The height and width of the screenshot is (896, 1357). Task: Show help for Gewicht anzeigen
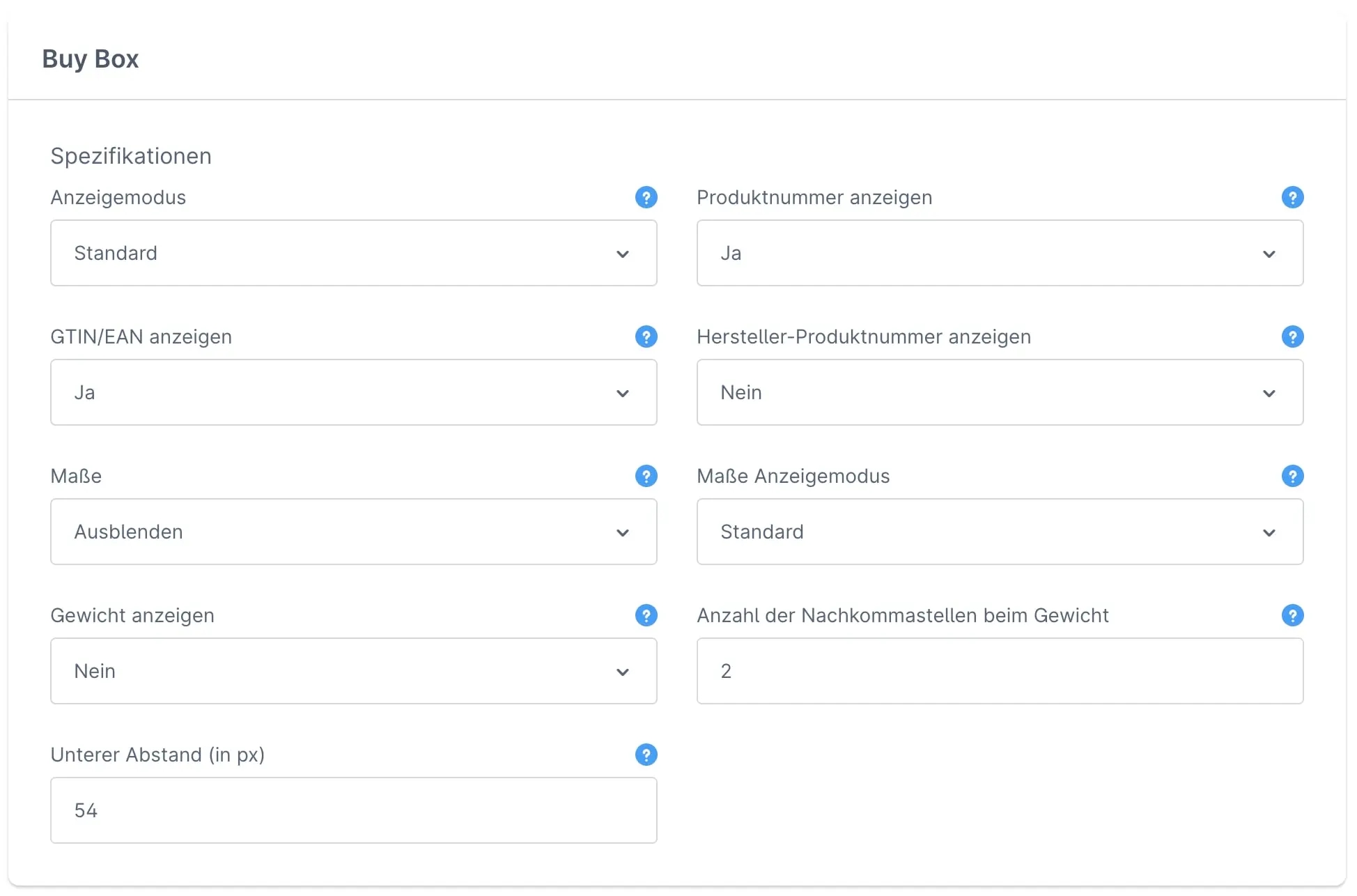click(x=646, y=615)
